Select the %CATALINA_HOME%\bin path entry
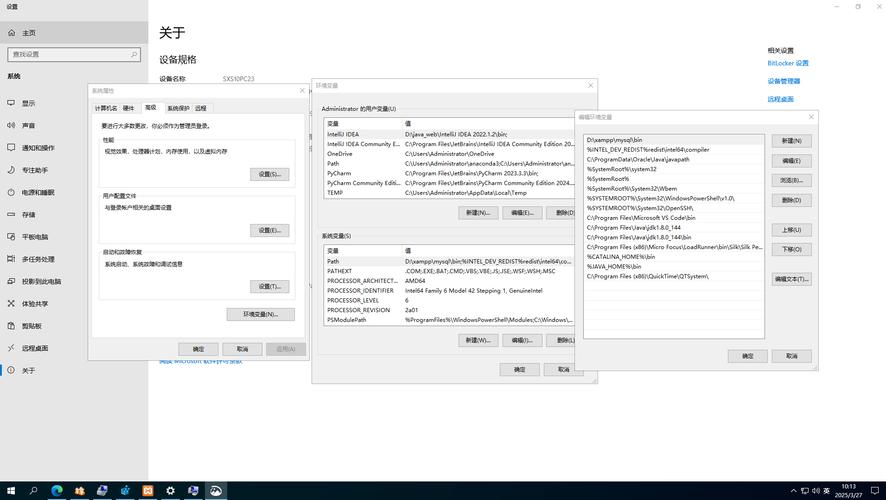 pos(674,256)
